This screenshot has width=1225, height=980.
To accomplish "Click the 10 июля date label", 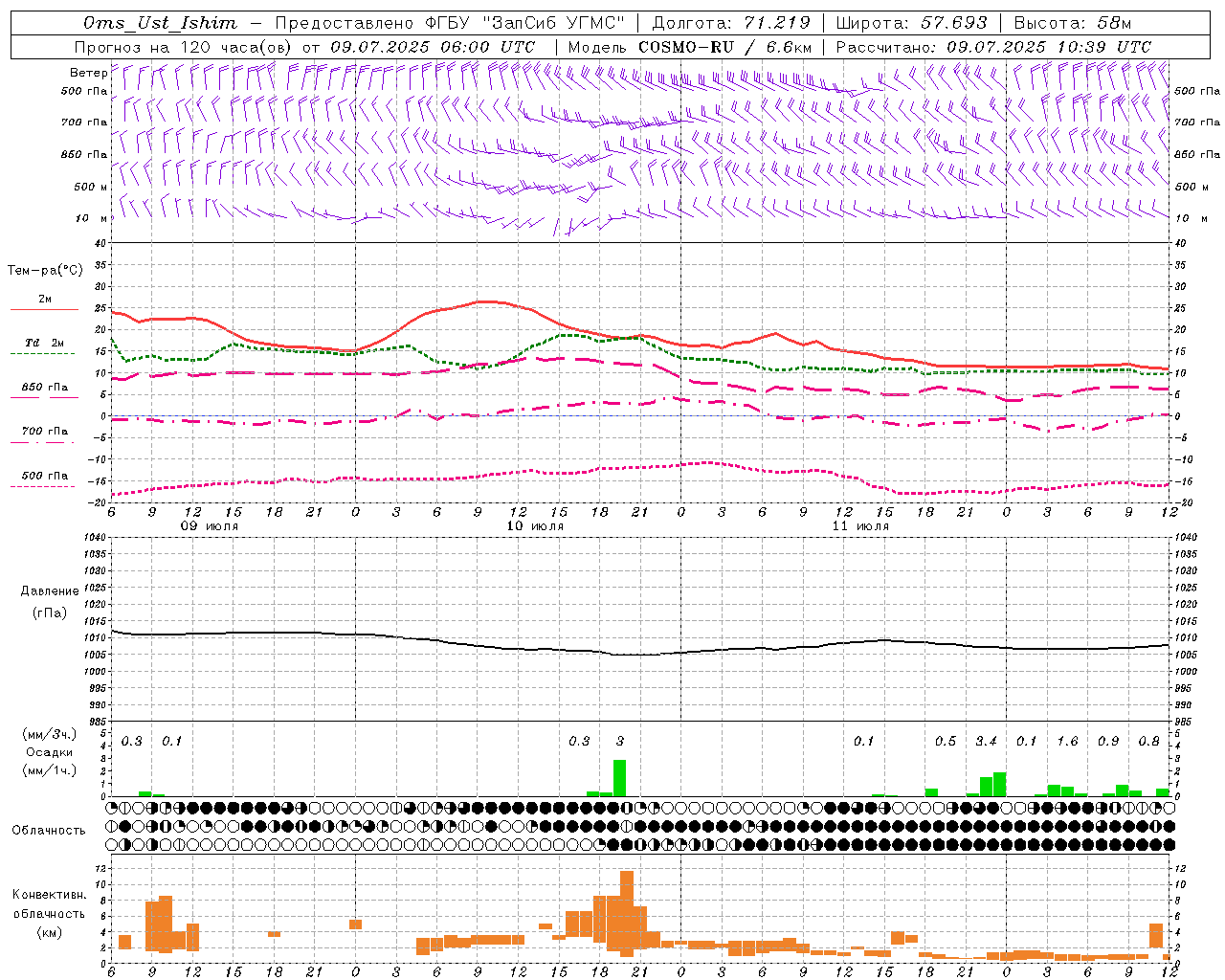I will coord(535,526).
